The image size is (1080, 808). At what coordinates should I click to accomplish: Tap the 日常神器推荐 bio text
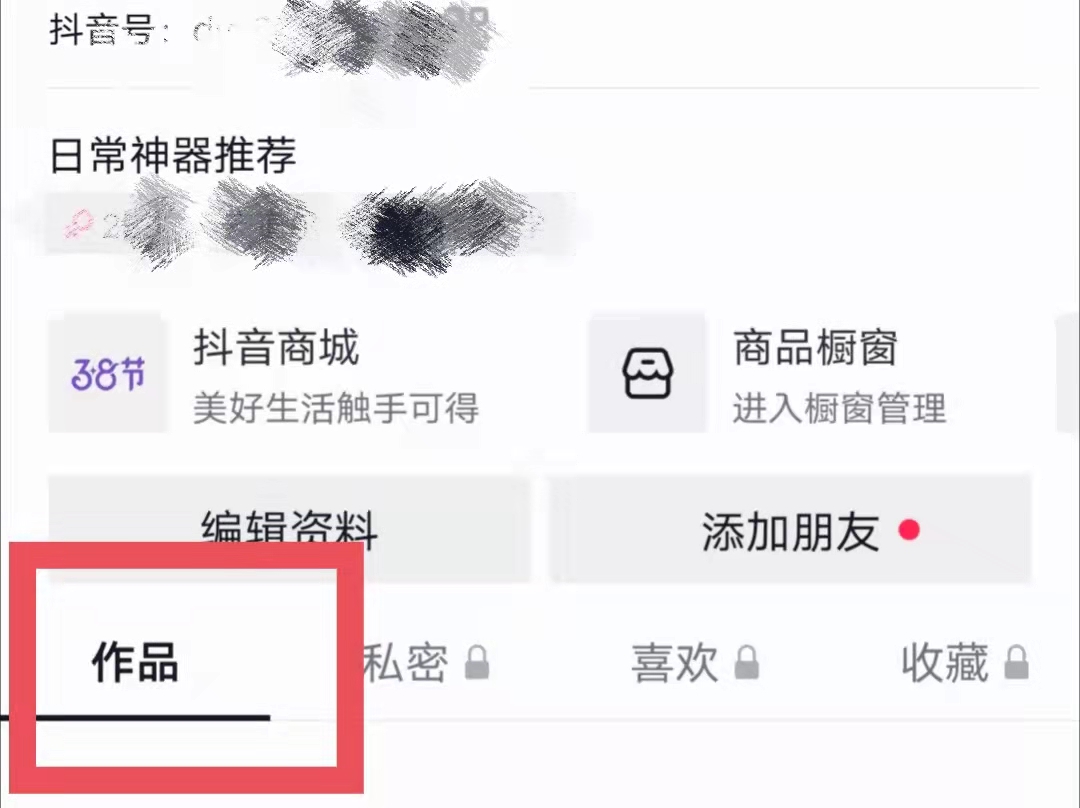173,154
